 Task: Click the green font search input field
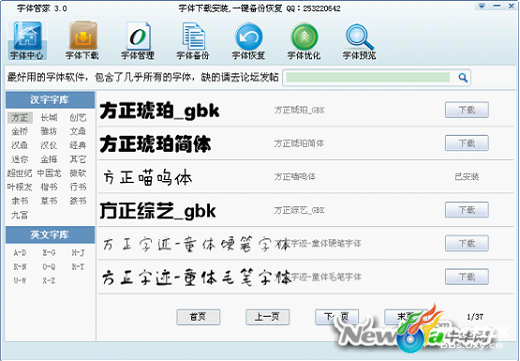(368, 77)
